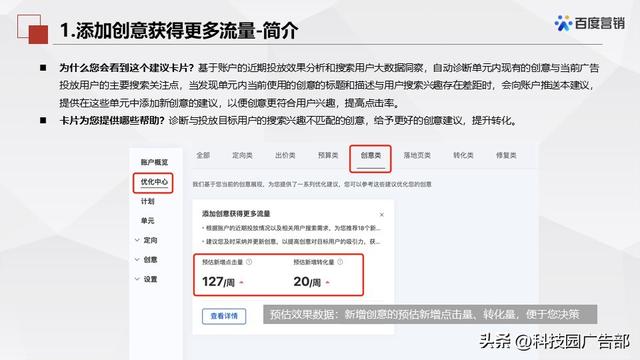
Task: Switch to the 转化类 tab
Action: [x=463, y=155]
